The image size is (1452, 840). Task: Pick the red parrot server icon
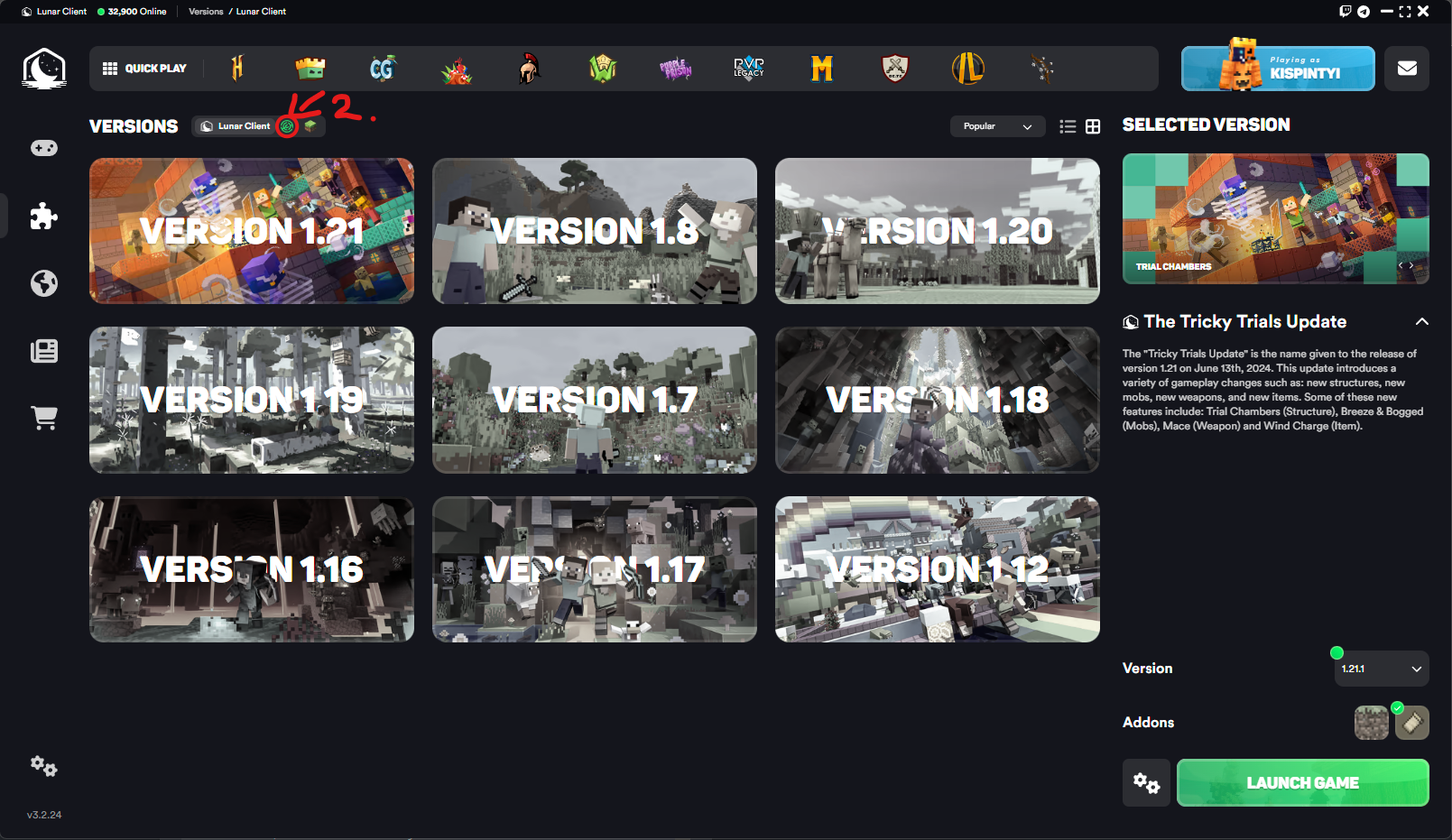point(457,69)
